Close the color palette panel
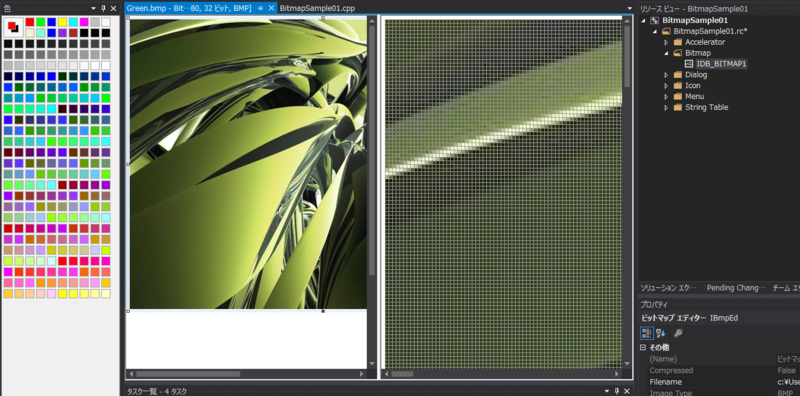Viewport: 800px width, 396px height. (113, 8)
